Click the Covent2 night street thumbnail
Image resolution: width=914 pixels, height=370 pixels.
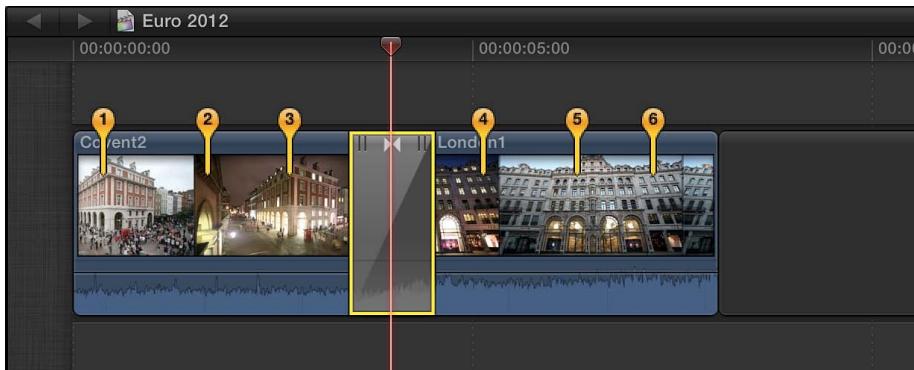click(x=271, y=205)
